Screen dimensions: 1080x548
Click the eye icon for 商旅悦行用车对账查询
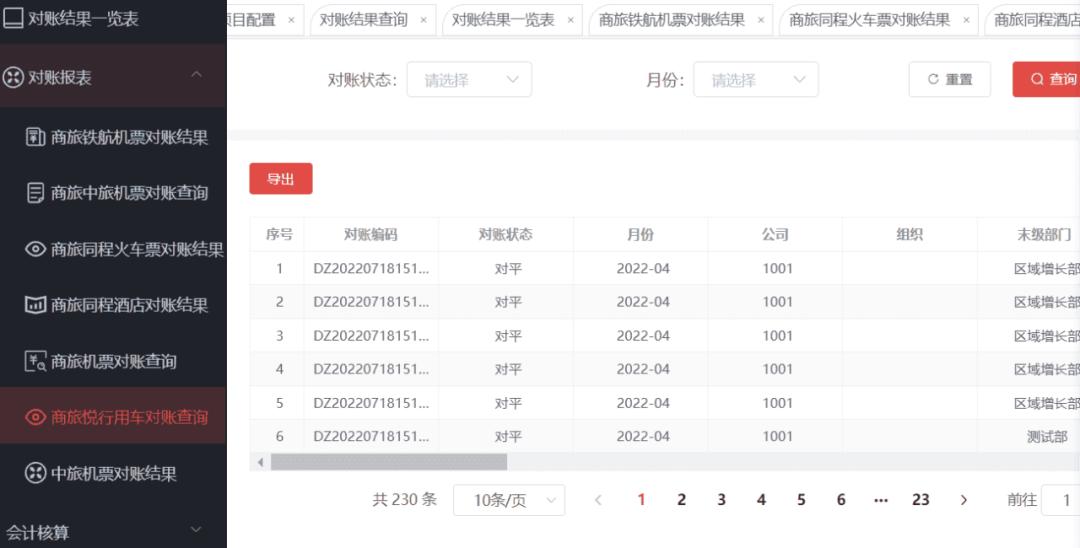pos(35,417)
